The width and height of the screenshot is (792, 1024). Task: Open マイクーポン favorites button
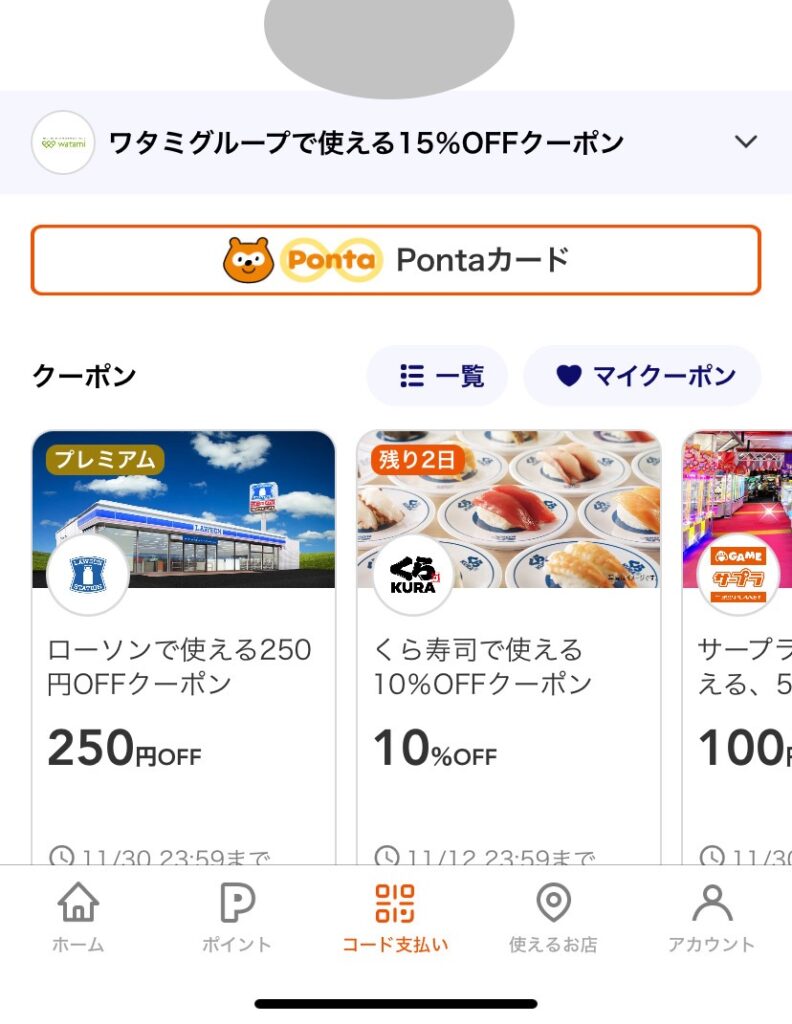[643, 376]
